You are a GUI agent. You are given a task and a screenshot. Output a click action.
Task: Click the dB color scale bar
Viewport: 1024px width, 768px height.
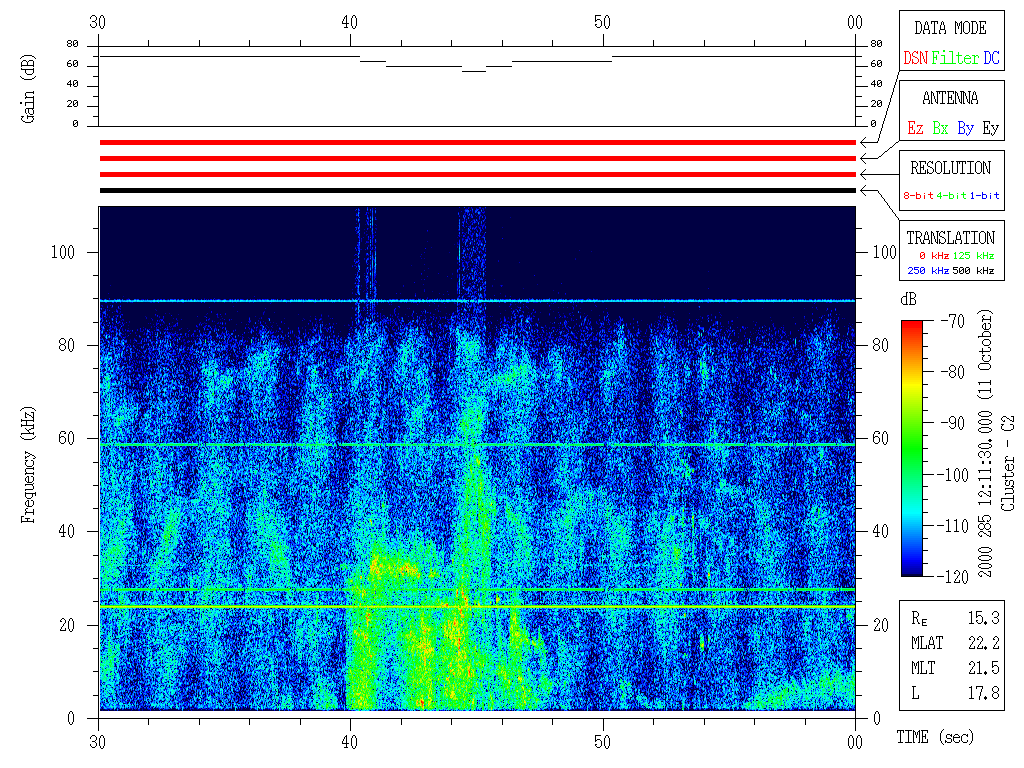(x=913, y=447)
